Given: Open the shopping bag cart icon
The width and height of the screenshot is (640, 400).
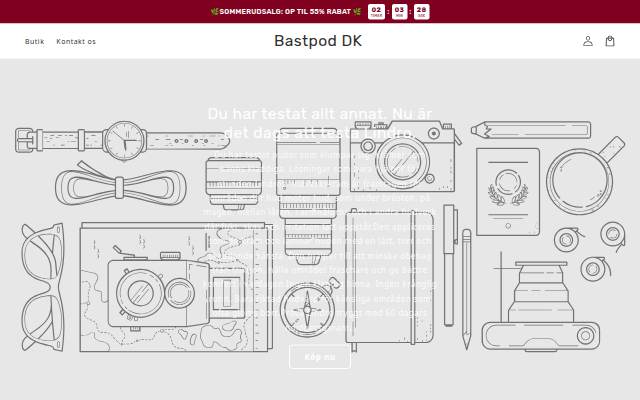Looking at the screenshot, I should click(x=610, y=41).
